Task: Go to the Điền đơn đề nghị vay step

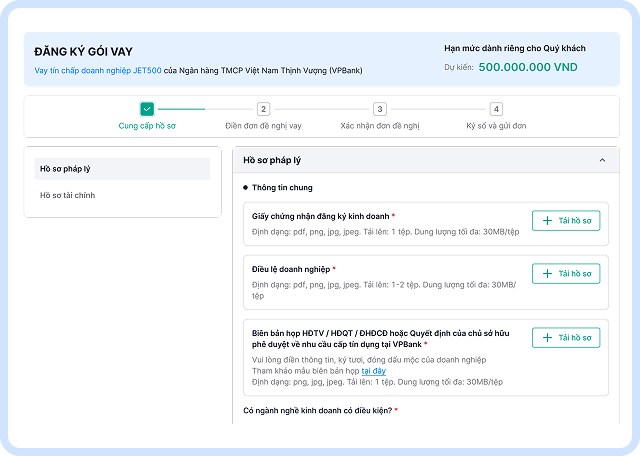Action: (263, 126)
